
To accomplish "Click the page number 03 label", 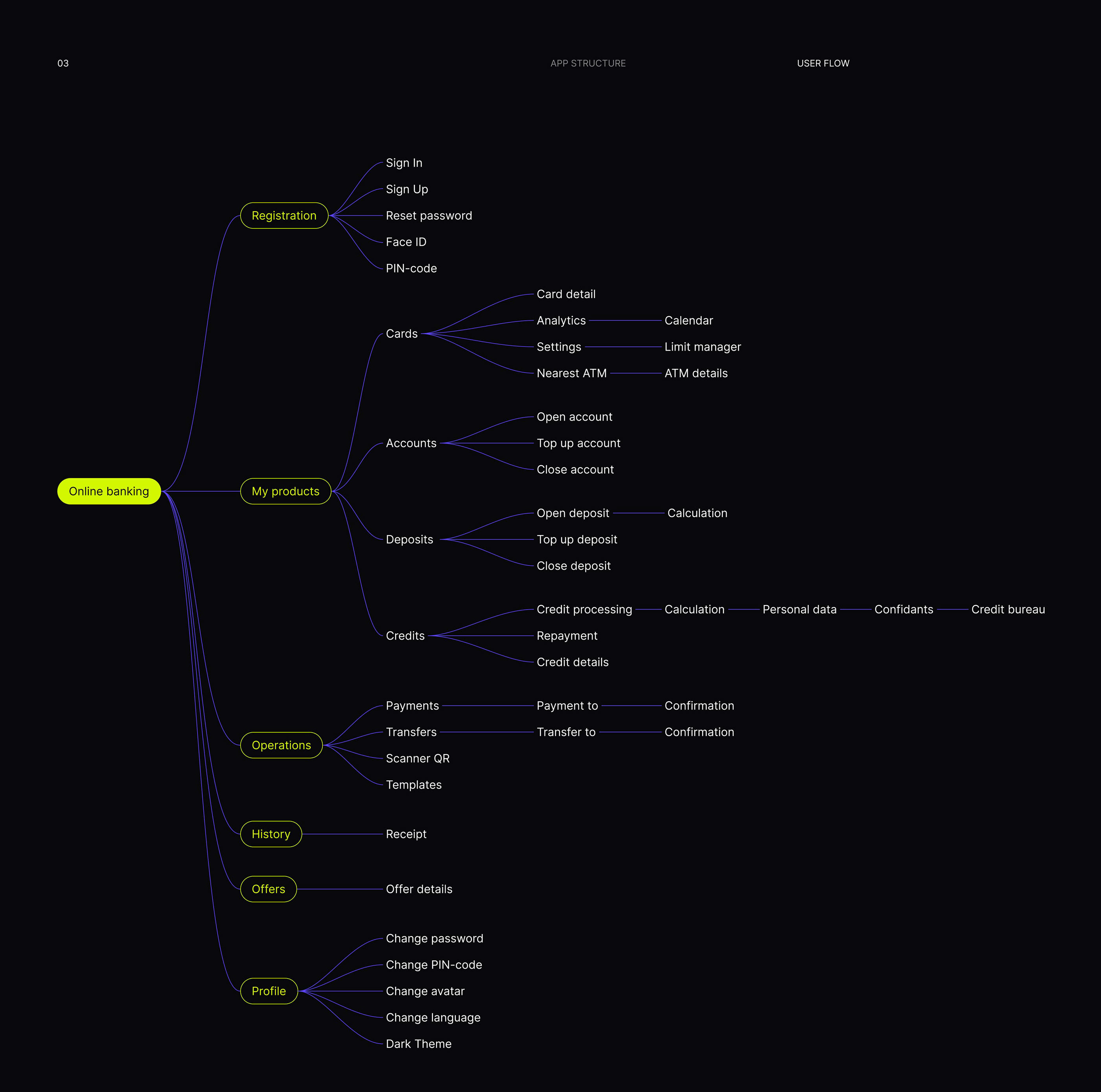I will (63, 63).
